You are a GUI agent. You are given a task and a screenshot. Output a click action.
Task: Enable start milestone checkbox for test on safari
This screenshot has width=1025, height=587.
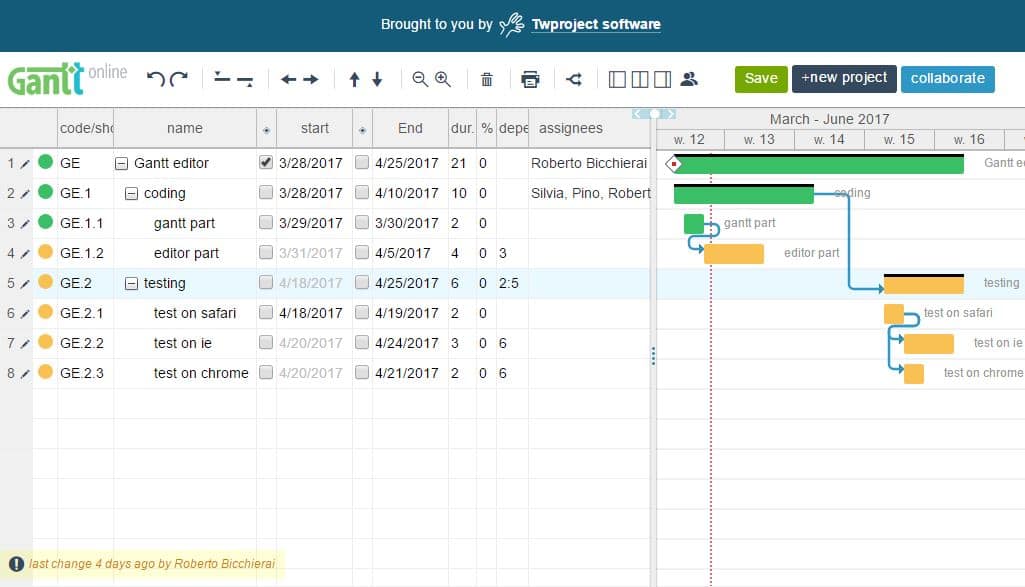(x=266, y=313)
